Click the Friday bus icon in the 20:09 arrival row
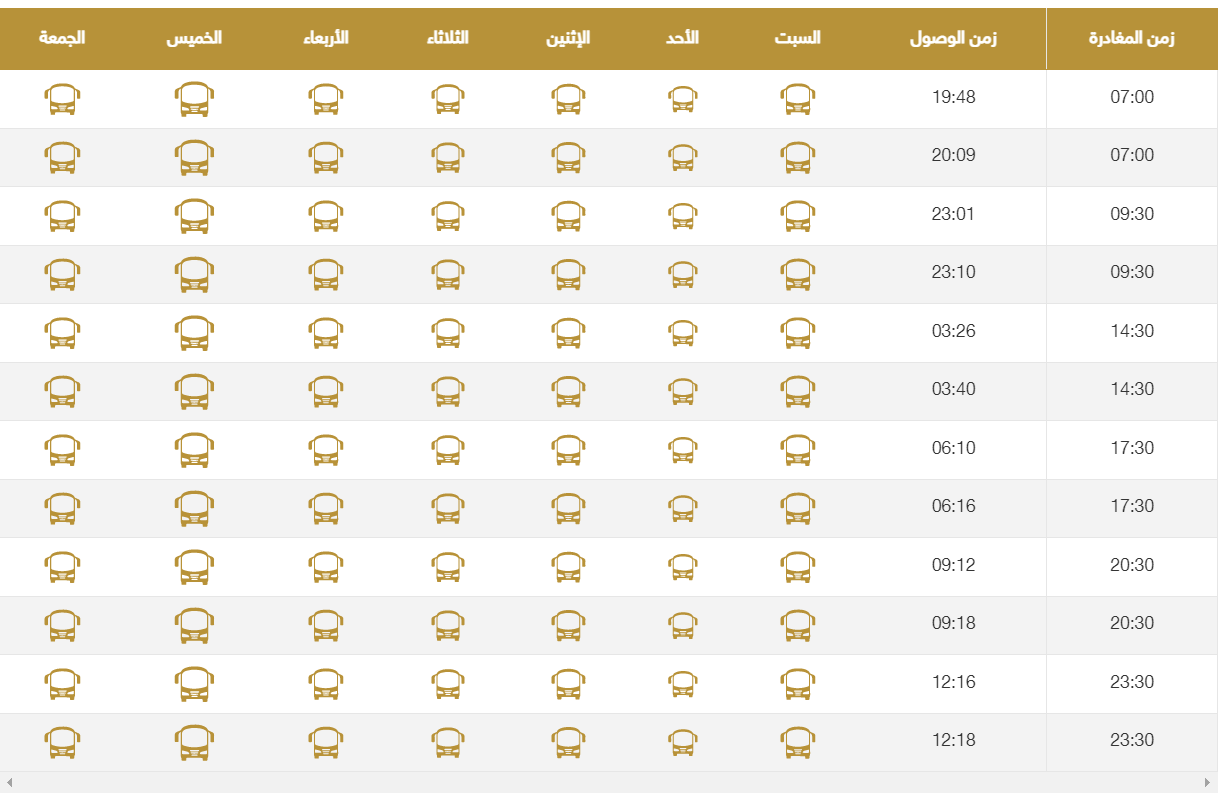The image size is (1222, 802). coord(62,157)
